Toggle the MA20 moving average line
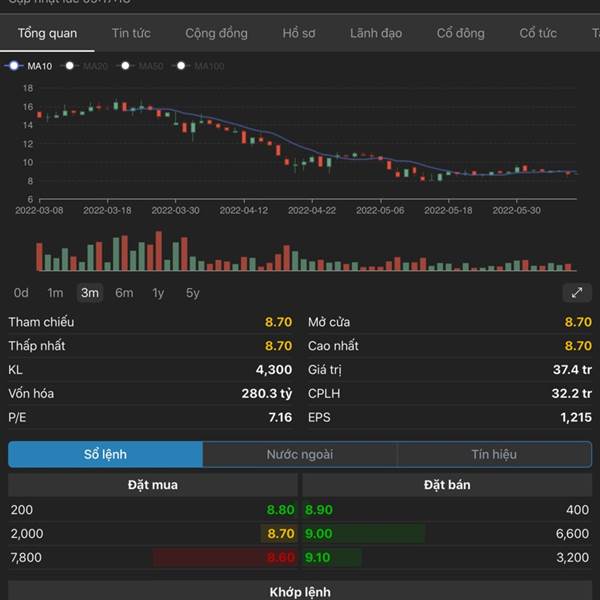 (86, 66)
